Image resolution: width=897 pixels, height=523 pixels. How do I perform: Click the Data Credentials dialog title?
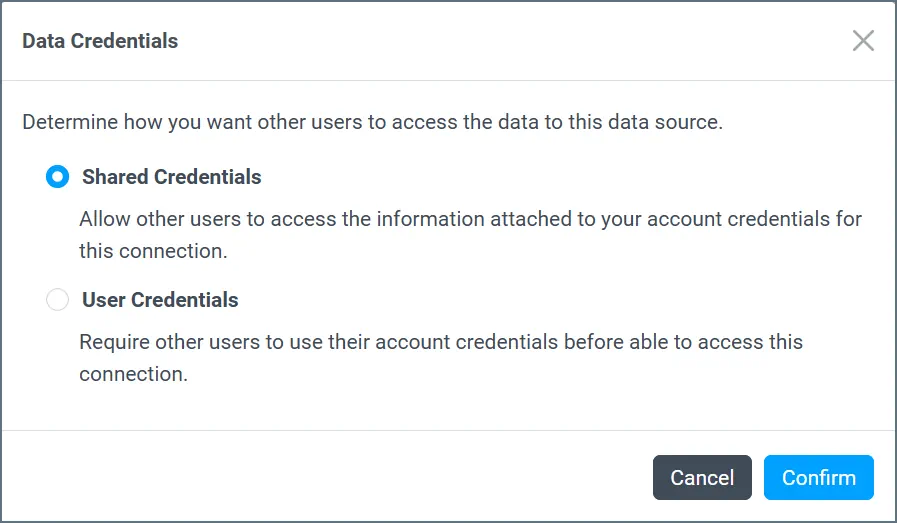point(100,41)
